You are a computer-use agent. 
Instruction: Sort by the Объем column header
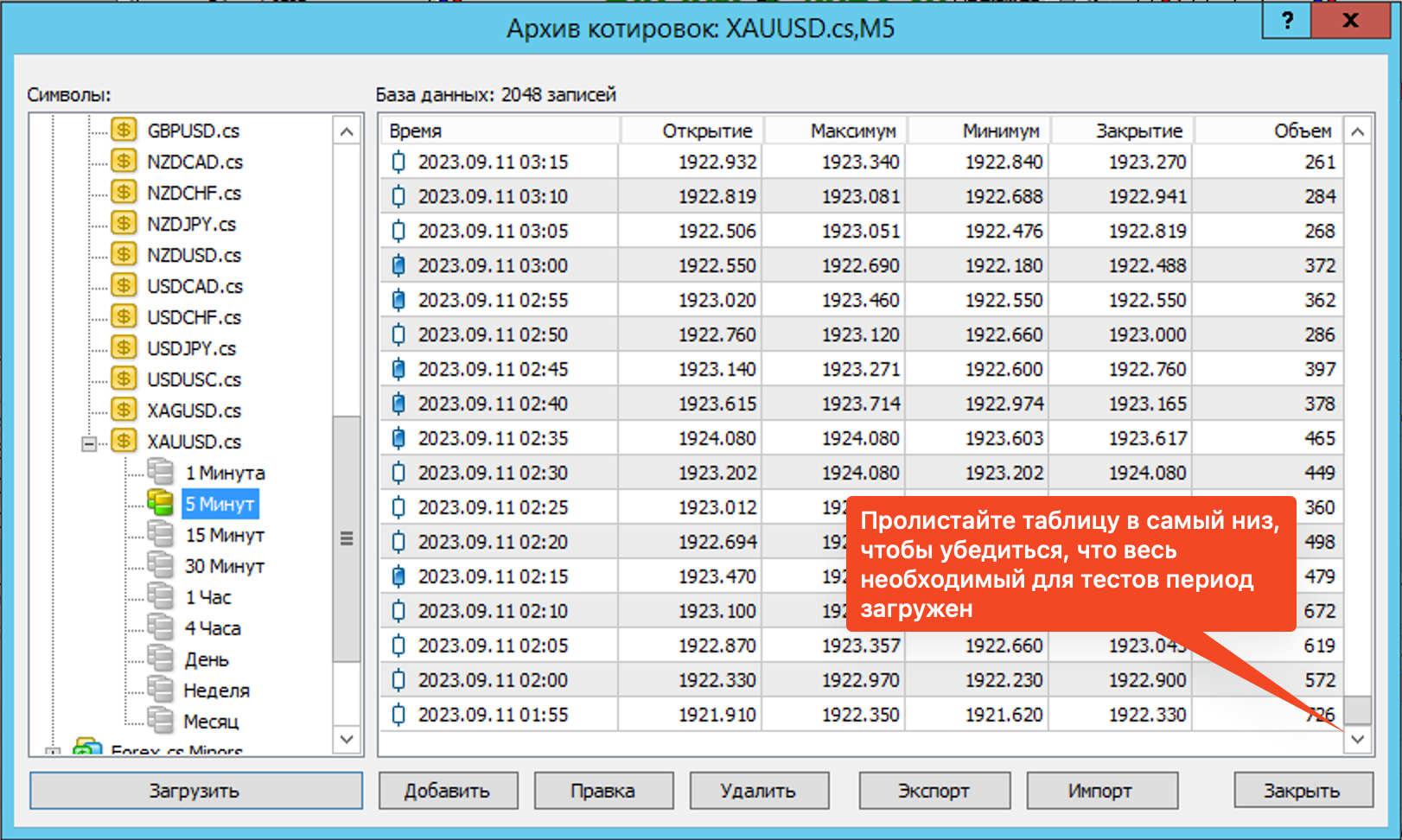[1267, 131]
